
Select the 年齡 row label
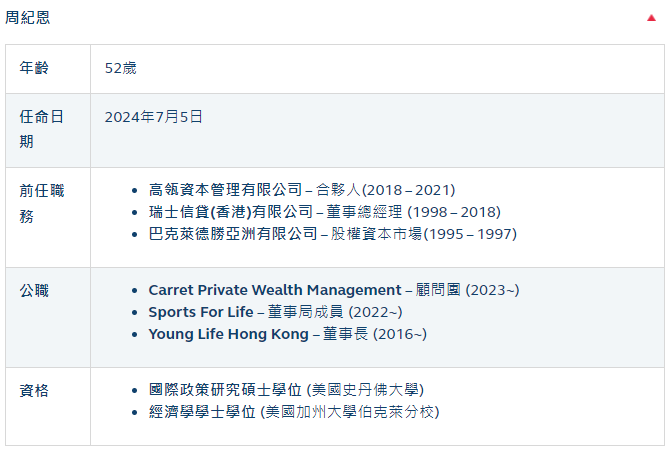pos(34,68)
